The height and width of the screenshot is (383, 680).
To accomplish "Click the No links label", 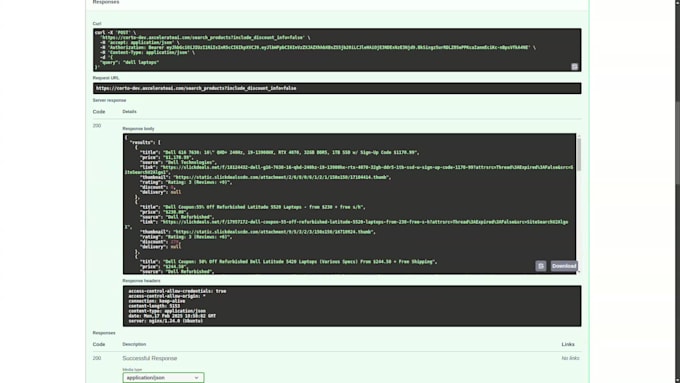I will coord(570,358).
